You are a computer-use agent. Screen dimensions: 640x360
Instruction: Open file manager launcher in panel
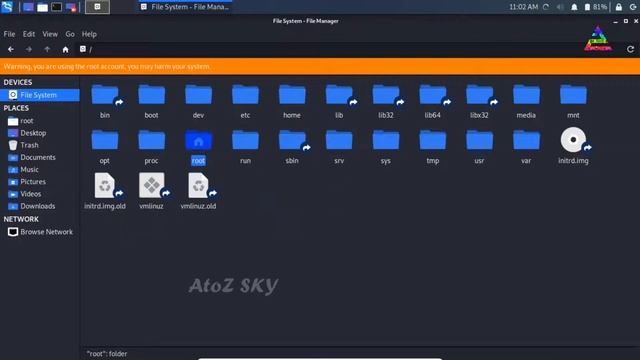[x=42, y=7]
